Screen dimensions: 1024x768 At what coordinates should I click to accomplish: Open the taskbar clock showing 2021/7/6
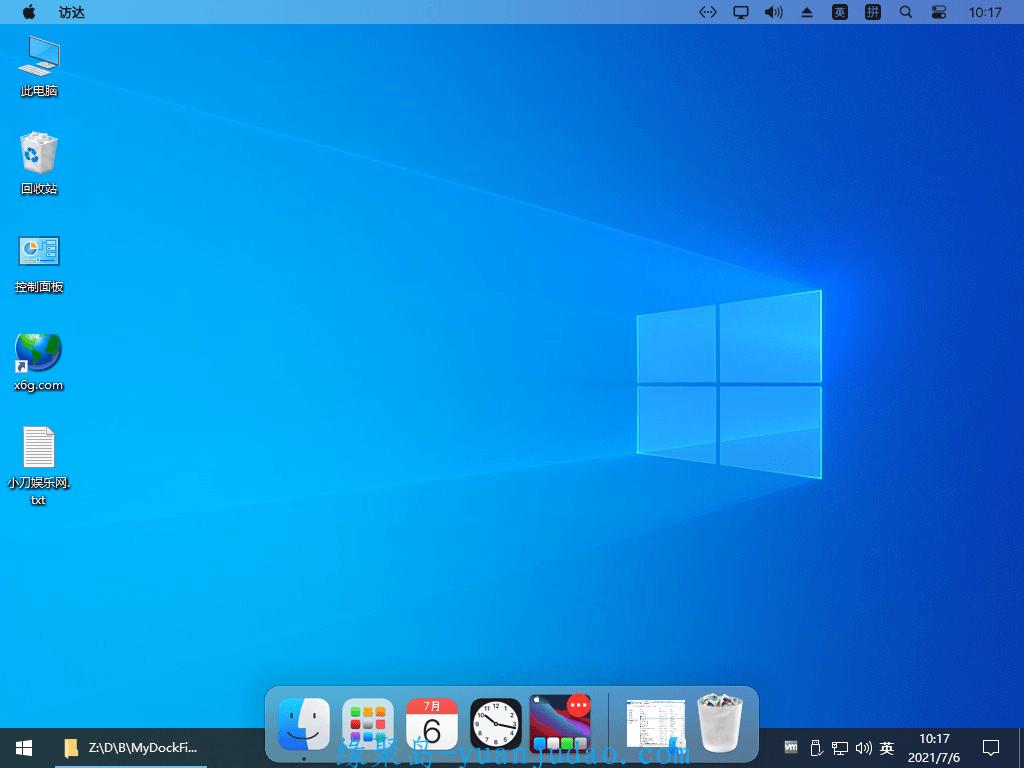coord(934,748)
